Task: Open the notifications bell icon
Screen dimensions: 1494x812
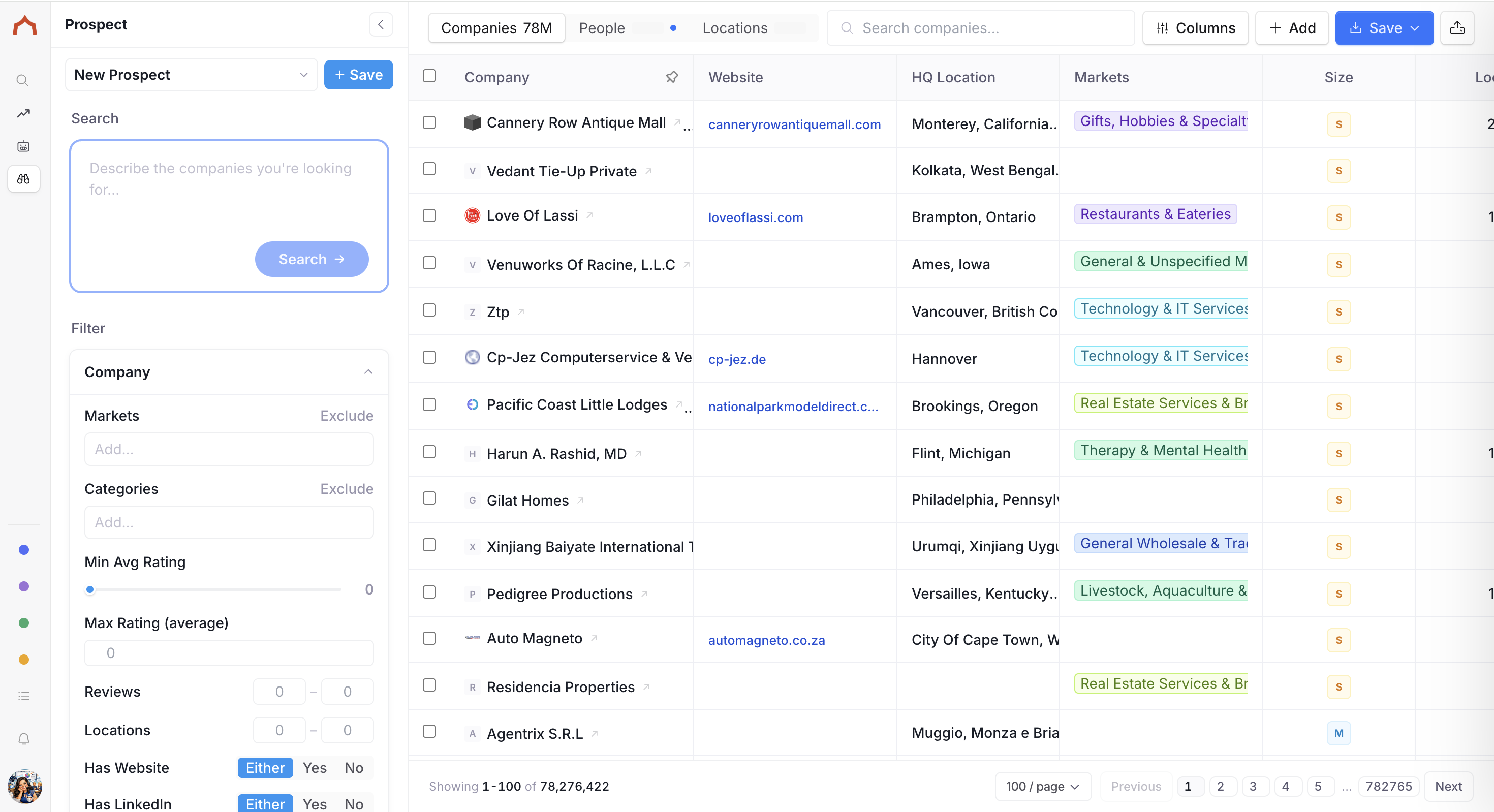Action: [x=24, y=738]
